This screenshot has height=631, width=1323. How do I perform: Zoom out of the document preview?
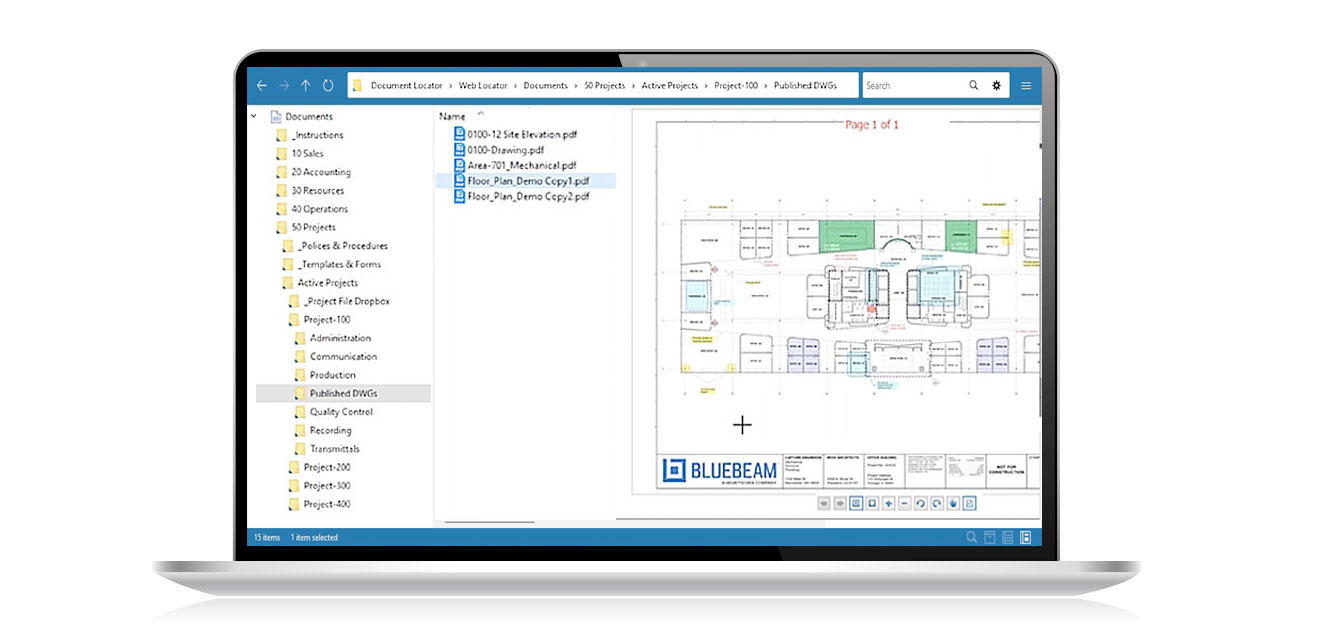pos(904,505)
